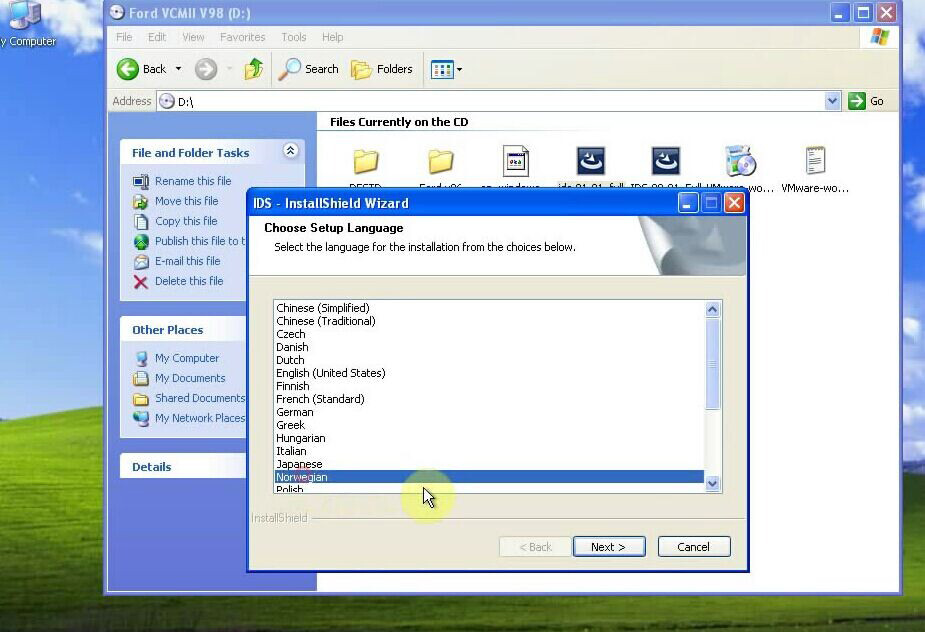Click language list scroll down arrow
This screenshot has height=632, width=925.
pyautogui.click(x=713, y=483)
